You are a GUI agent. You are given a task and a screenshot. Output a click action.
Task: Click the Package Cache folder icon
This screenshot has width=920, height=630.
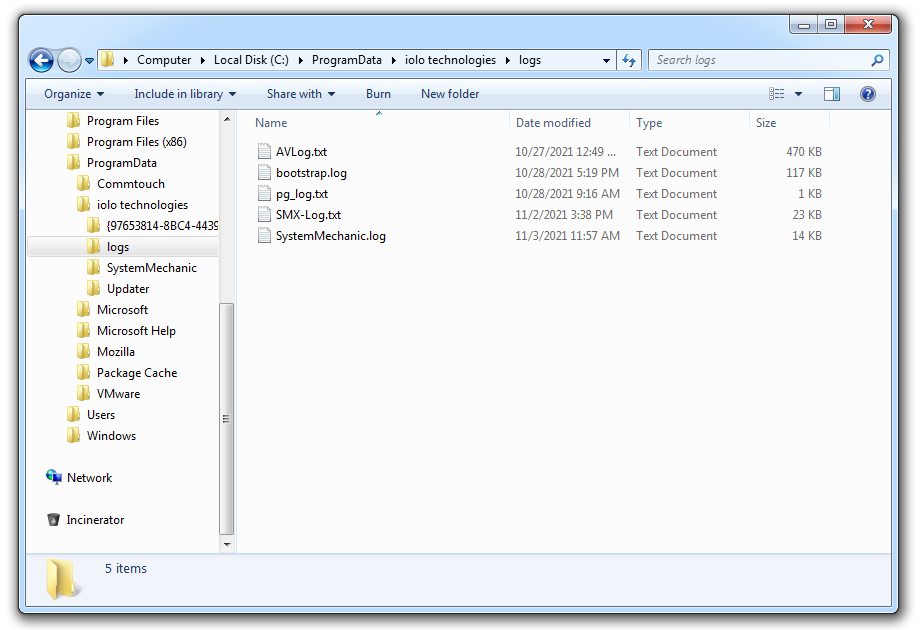[83, 373]
